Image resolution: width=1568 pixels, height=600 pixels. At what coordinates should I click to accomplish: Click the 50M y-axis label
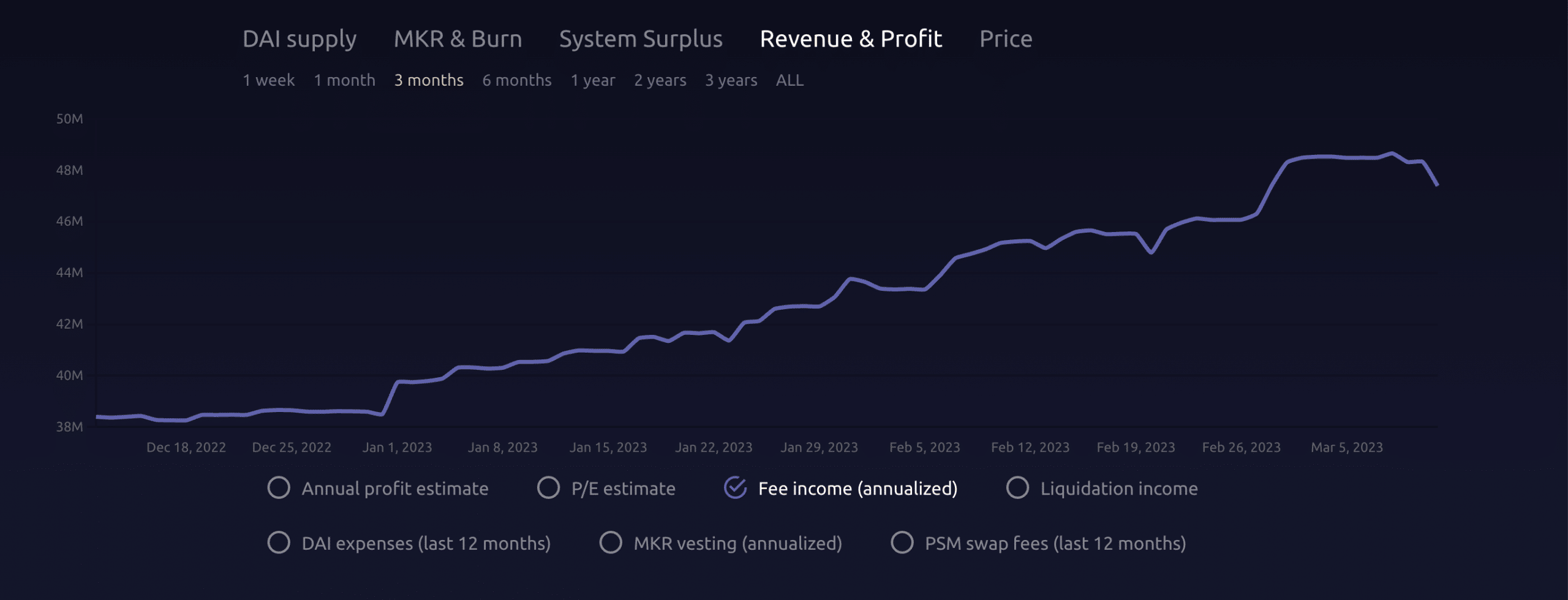[69, 119]
